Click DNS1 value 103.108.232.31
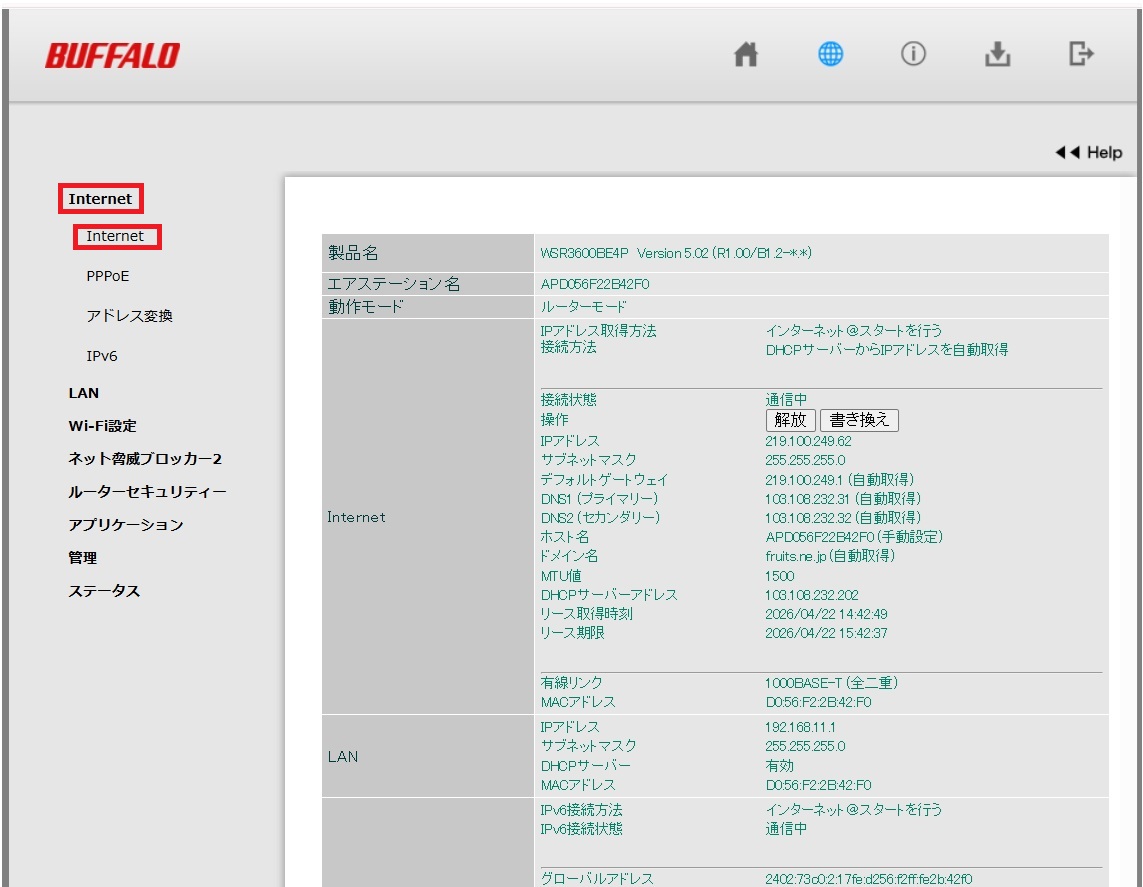This screenshot has width=1143, height=887. click(843, 499)
